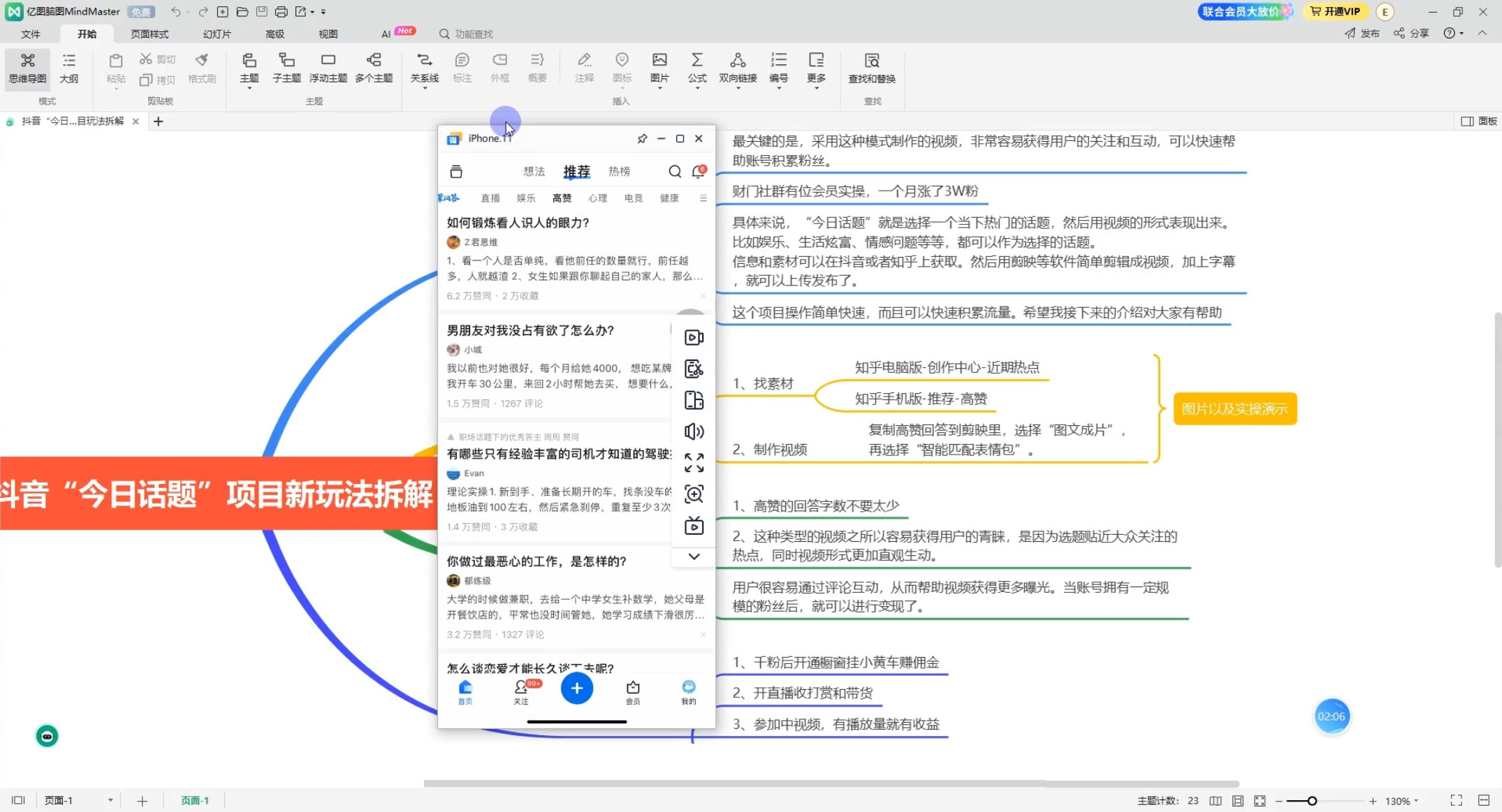
Task: Insert a 子主题 (subtopic)
Action: (x=286, y=68)
